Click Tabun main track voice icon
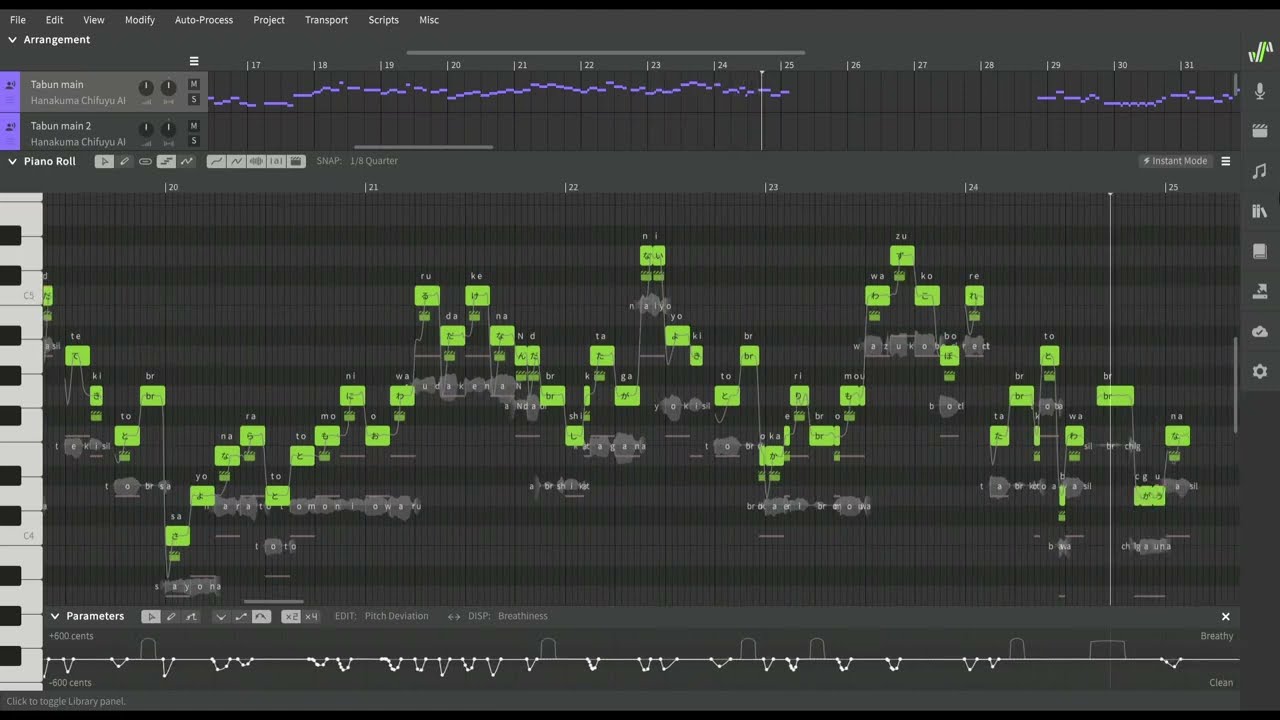1280x720 pixels. pyautogui.click(x=10, y=86)
